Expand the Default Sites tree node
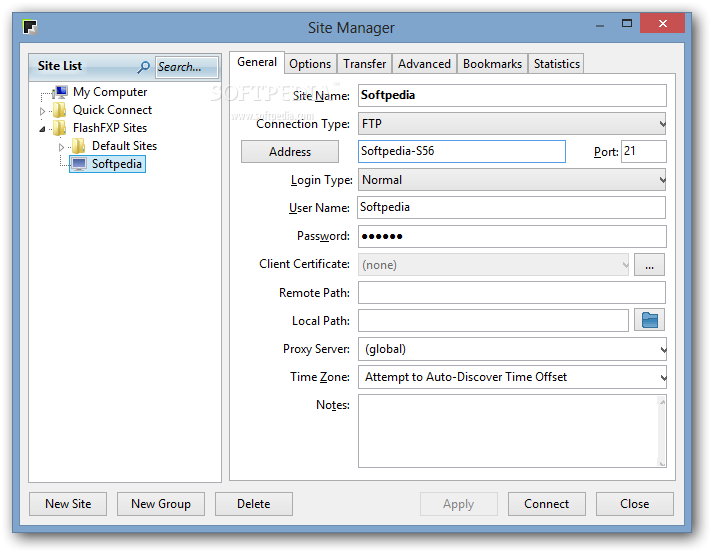 (x=61, y=147)
